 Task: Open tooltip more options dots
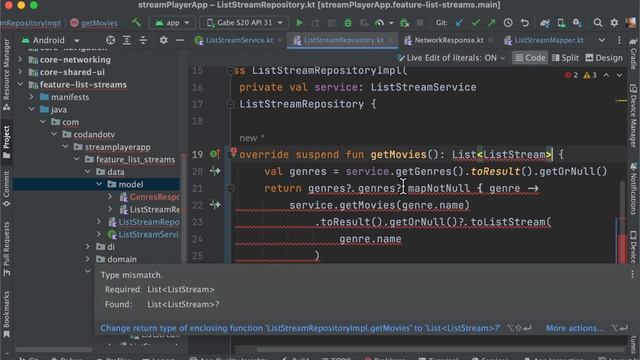[632, 275]
